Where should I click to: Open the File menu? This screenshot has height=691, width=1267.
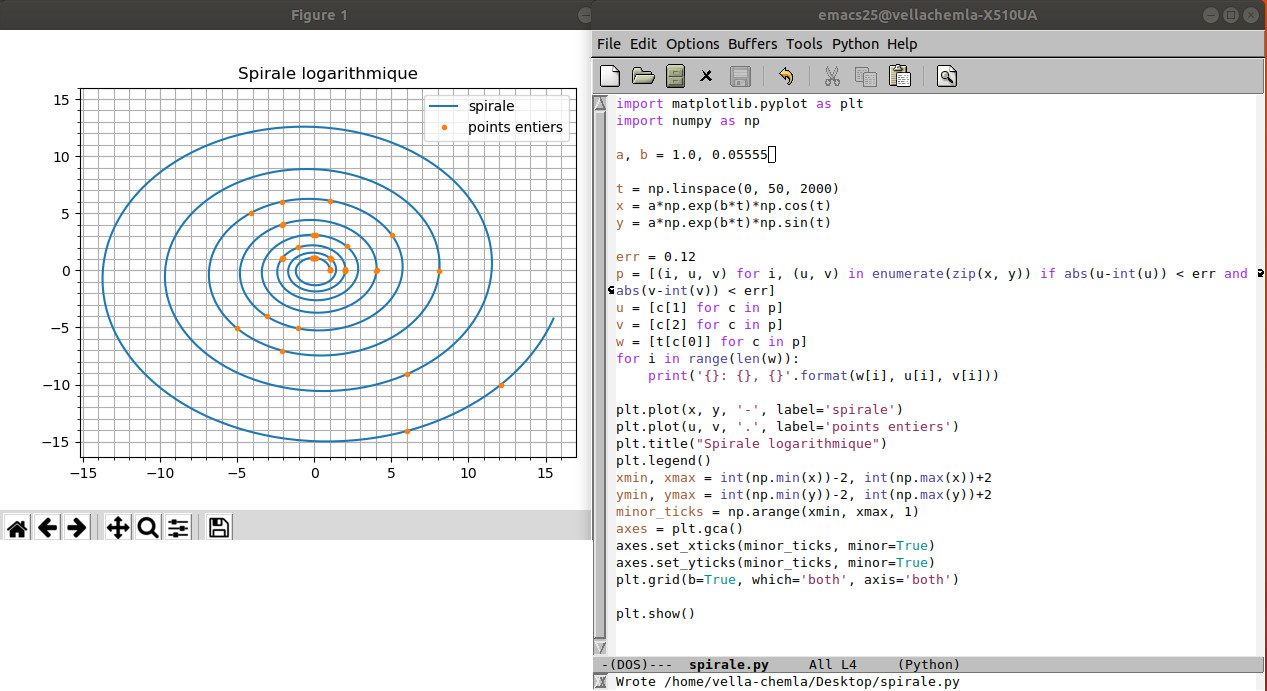point(608,44)
